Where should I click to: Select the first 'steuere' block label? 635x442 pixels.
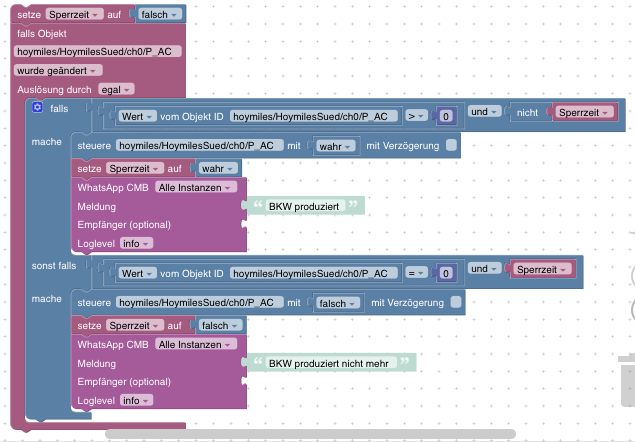pyautogui.click(x=94, y=145)
